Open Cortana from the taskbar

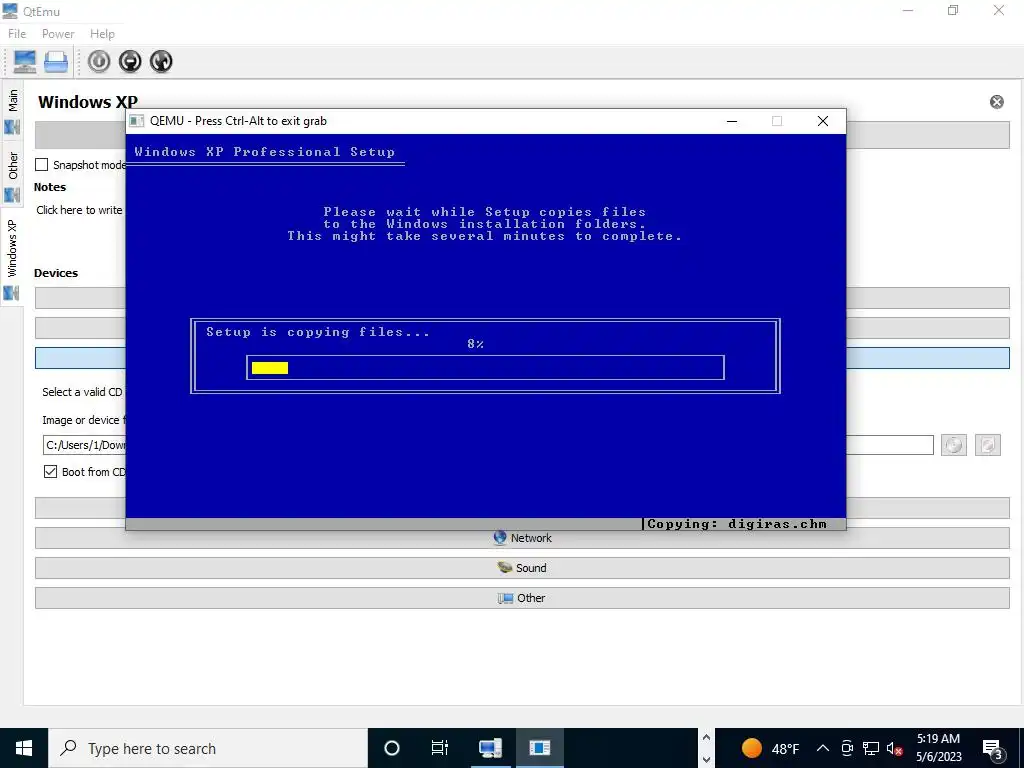click(392, 748)
